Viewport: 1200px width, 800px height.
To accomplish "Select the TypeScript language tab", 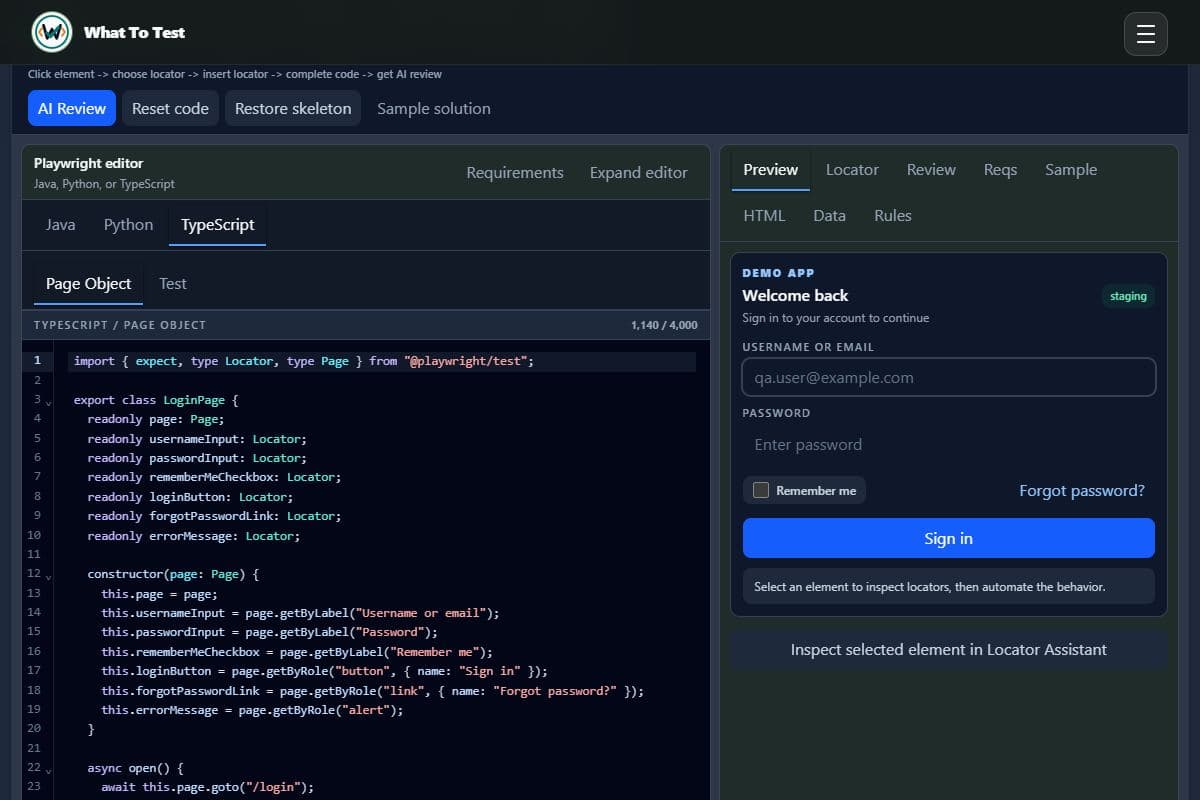I will tap(218, 225).
